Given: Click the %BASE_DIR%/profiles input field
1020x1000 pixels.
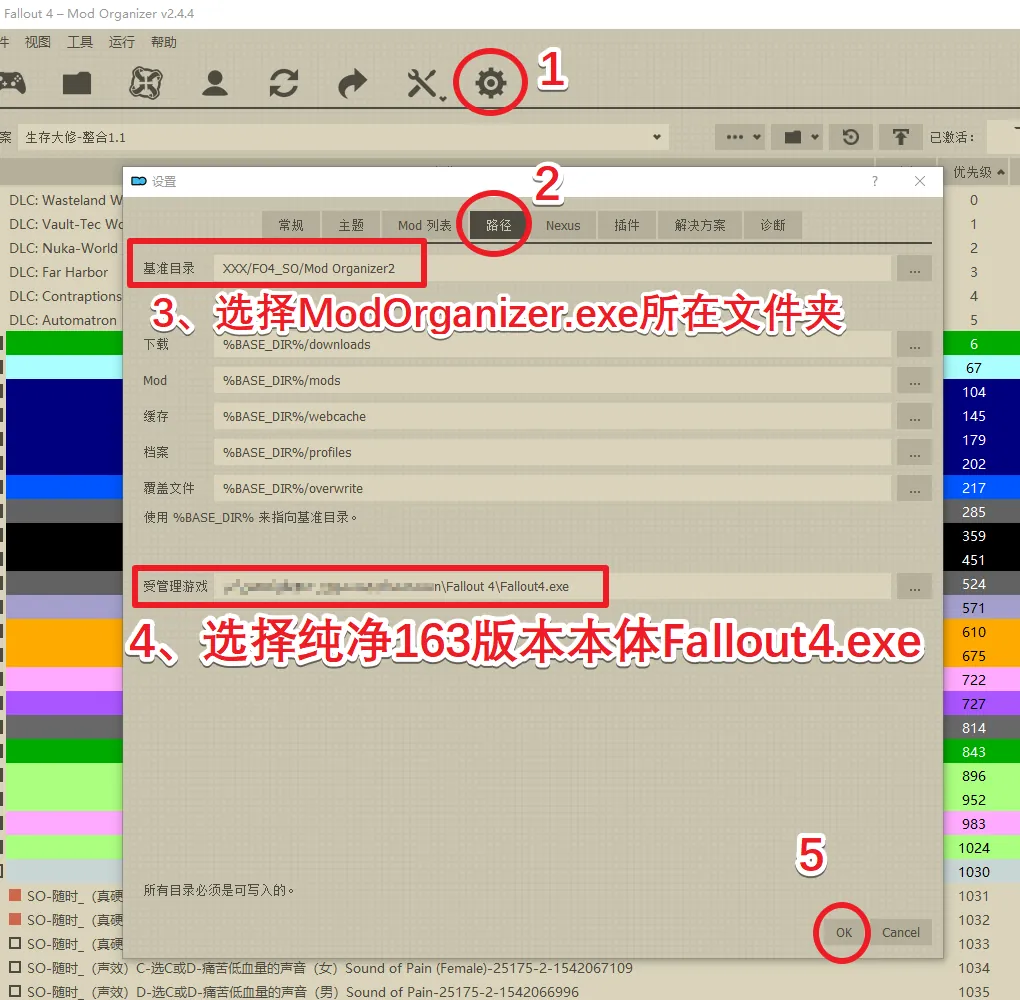Looking at the screenshot, I should pyautogui.click(x=552, y=452).
